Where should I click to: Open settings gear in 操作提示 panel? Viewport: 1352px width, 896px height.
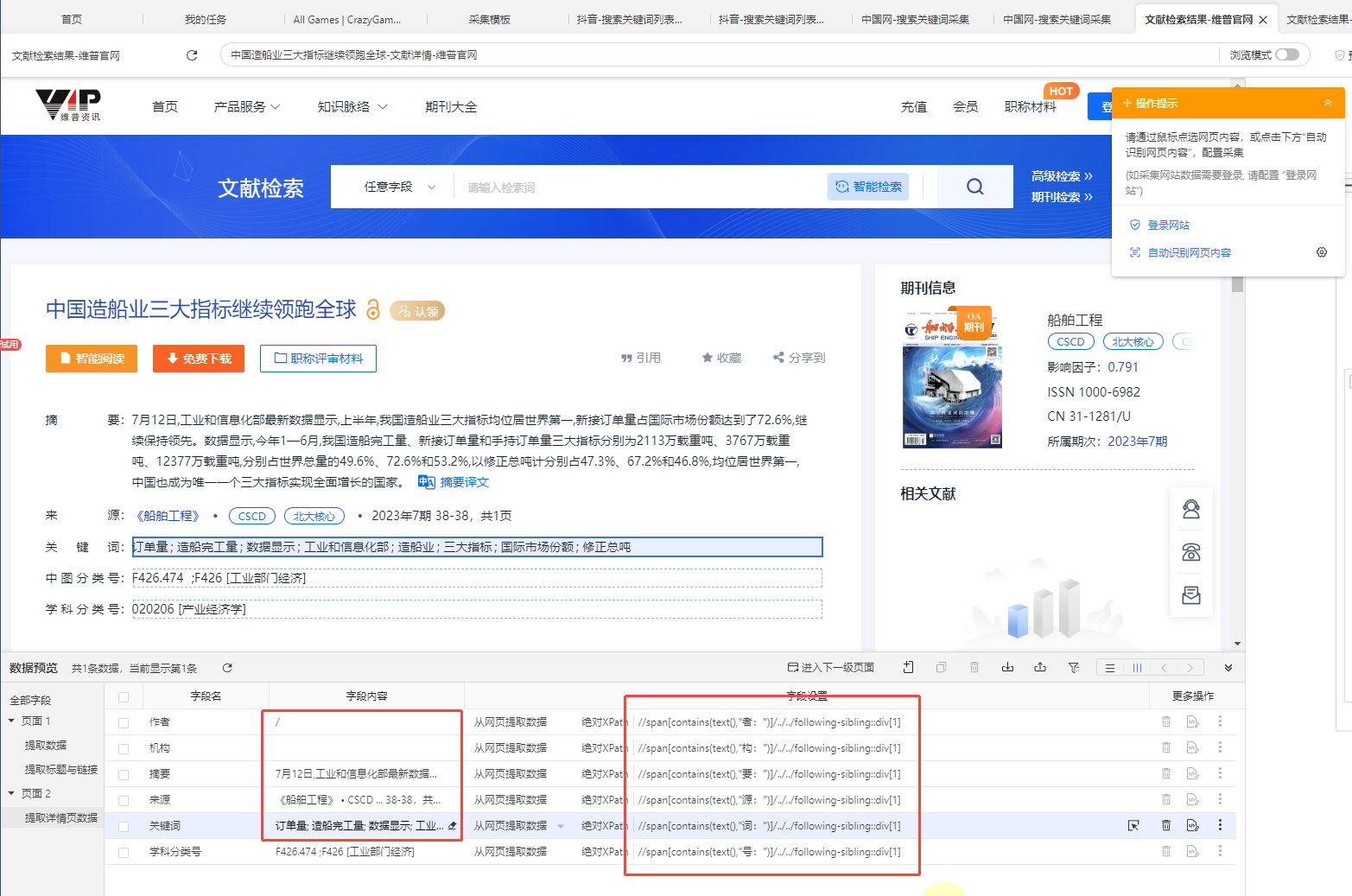click(1321, 252)
